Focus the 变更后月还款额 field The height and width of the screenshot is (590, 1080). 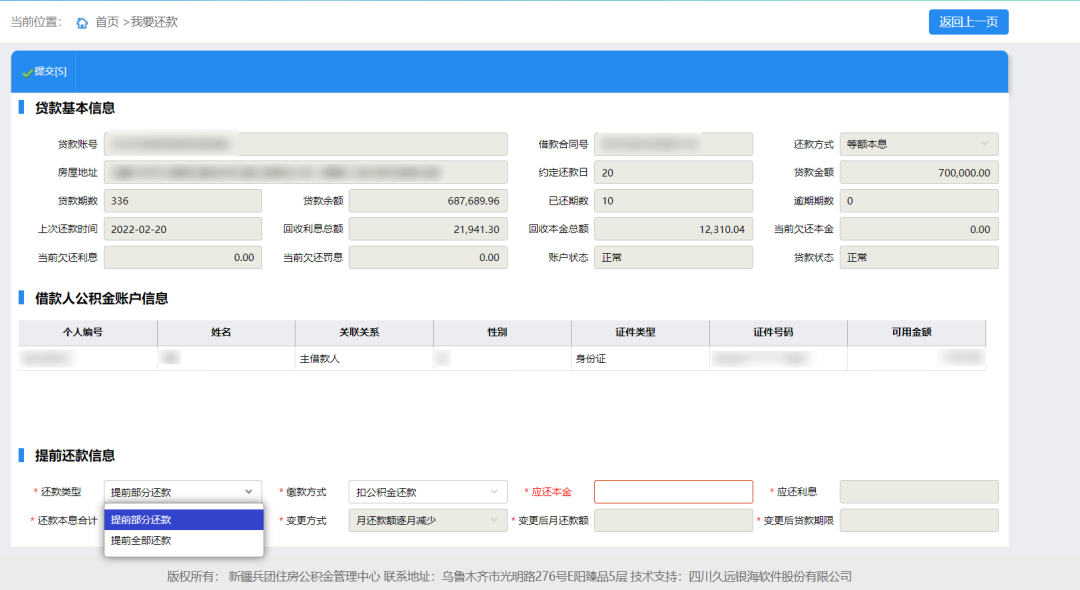coord(673,520)
